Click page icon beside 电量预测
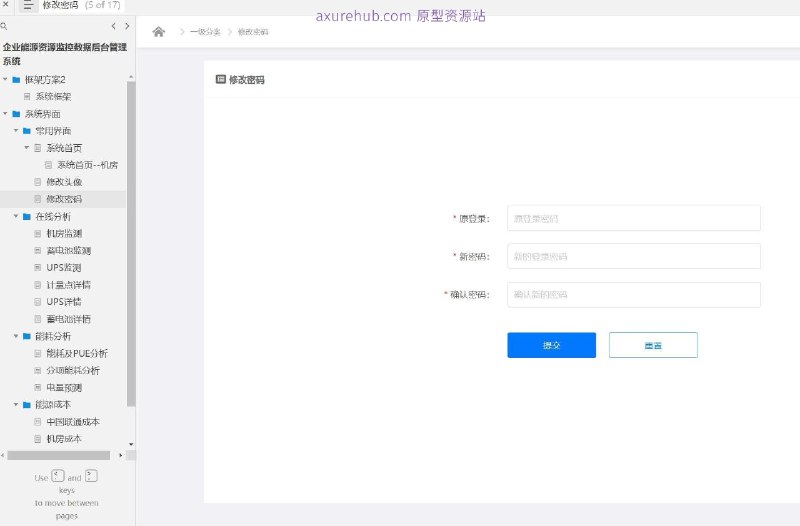 (38, 387)
